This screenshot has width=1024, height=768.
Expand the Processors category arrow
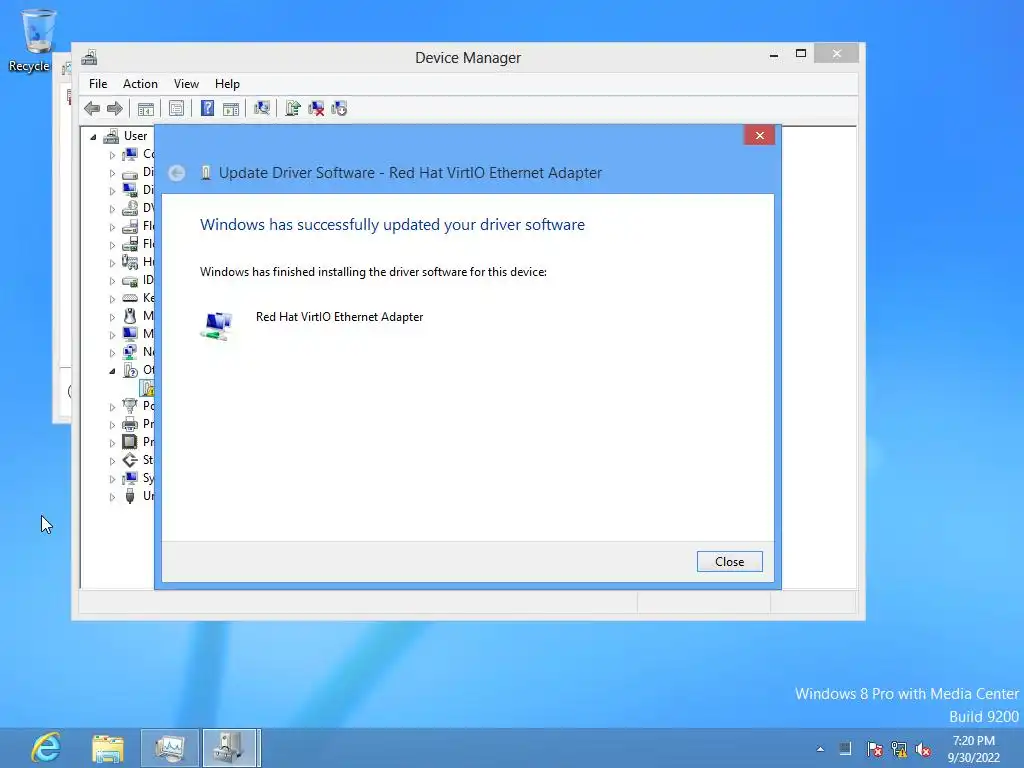112,442
